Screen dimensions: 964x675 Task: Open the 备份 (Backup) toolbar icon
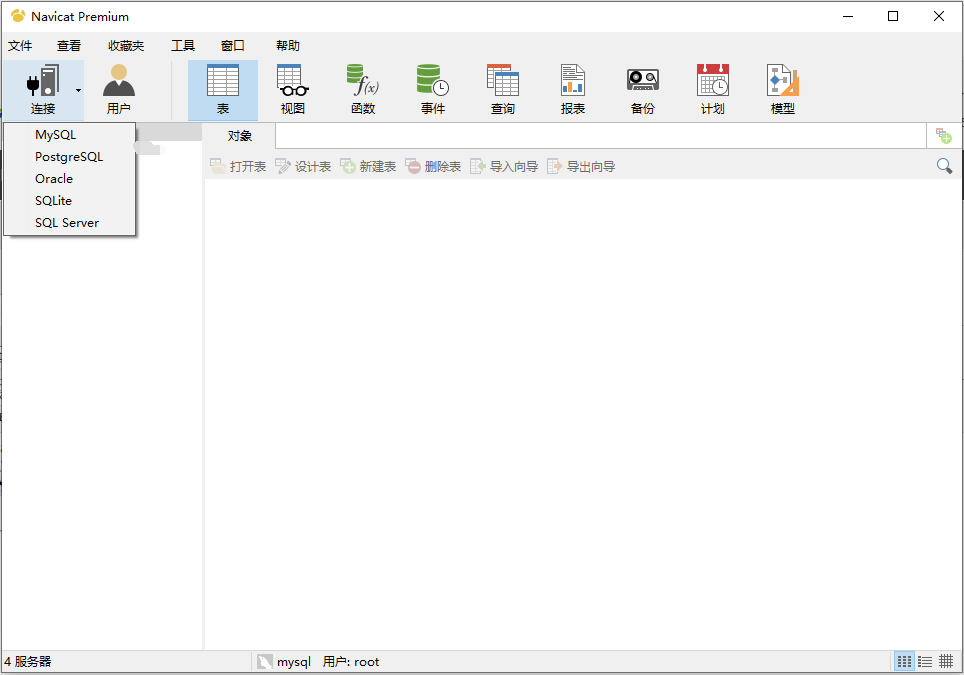click(x=643, y=90)
